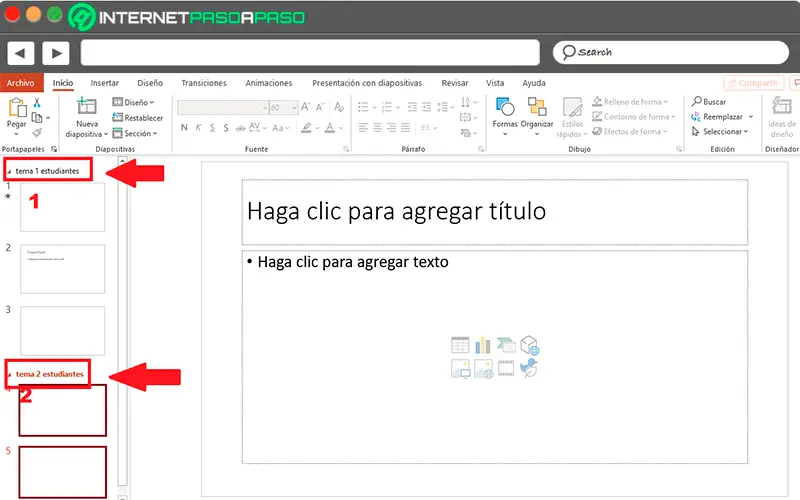Click the Restablecer slide button
The width and height of the screenshot is (800, 500).
[138, 118]
